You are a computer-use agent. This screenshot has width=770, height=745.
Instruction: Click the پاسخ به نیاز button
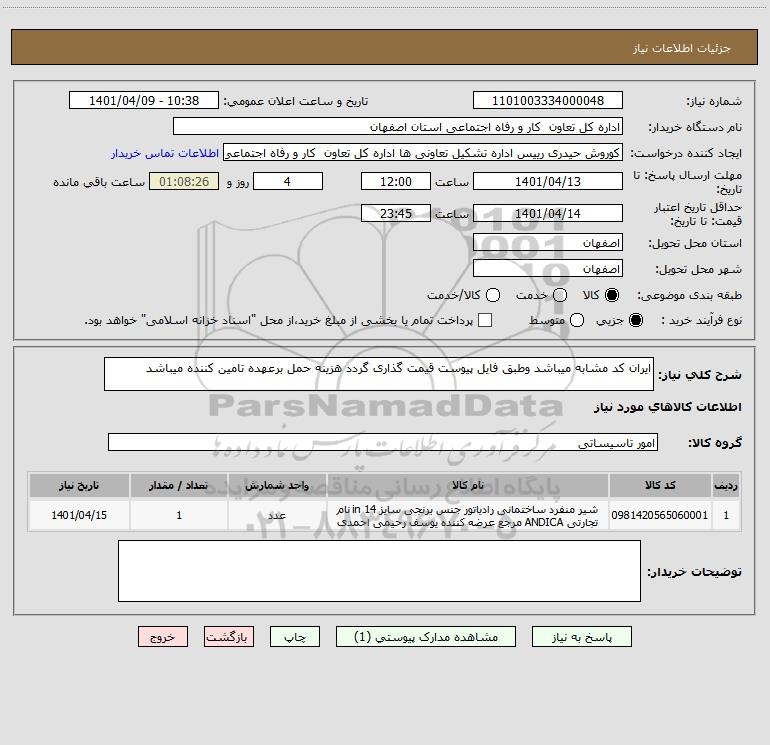tap(581, 637)
